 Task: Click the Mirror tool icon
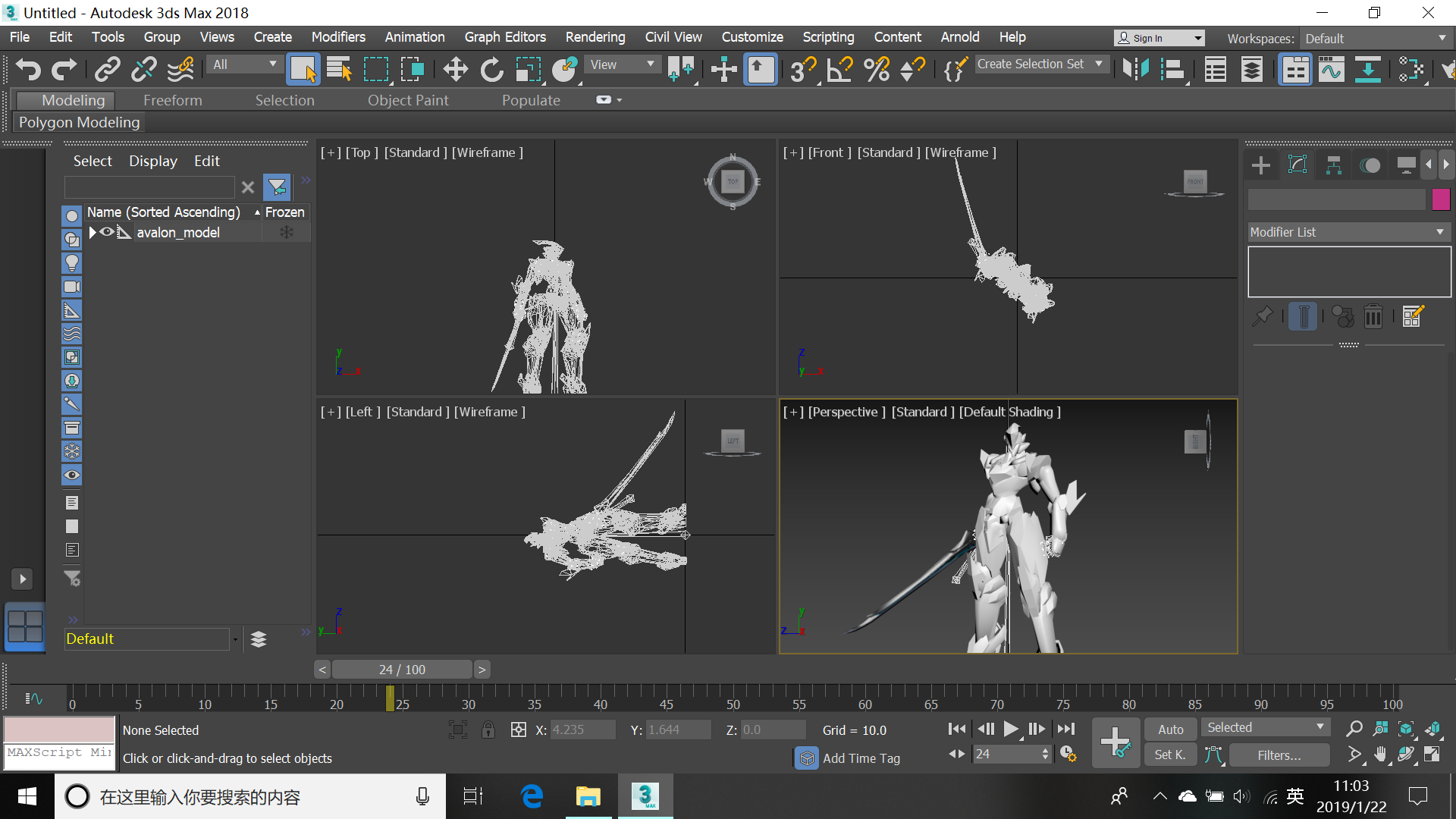coord(1136,69)
